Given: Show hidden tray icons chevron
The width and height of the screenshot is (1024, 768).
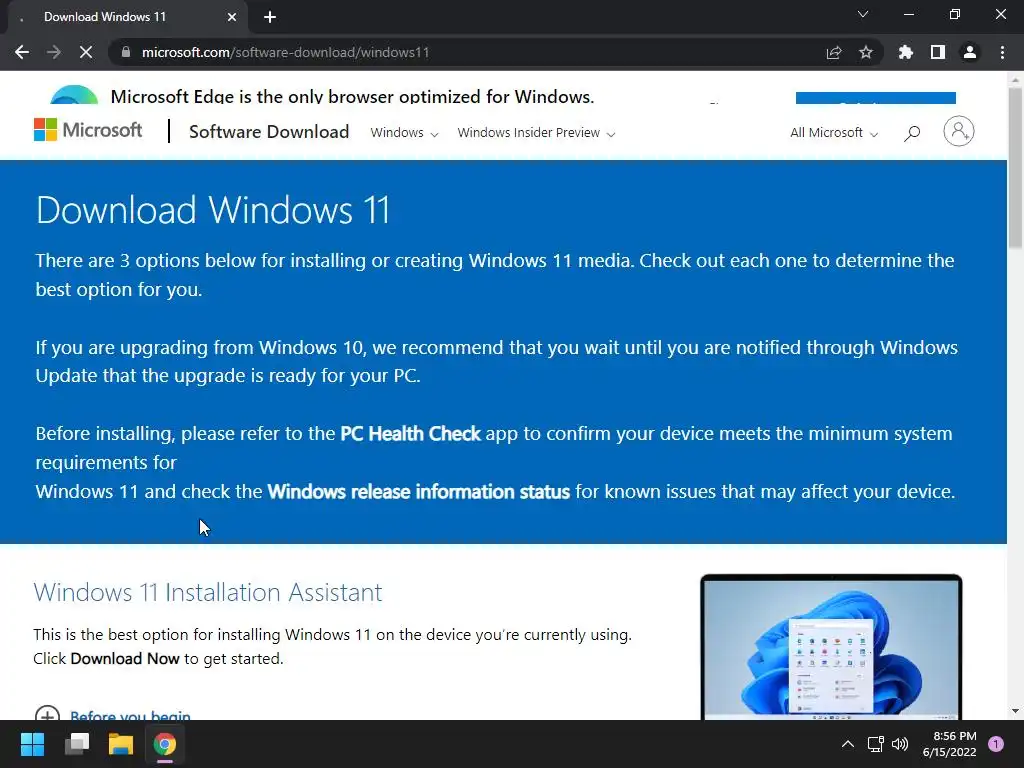Looking at the screenshot, I should coord(848,744).
